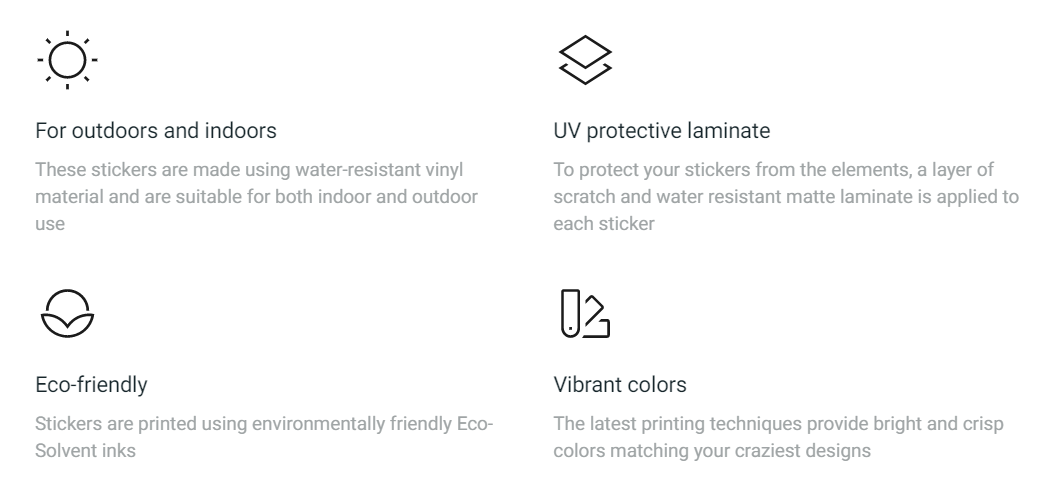The image size is (1054, 495).
Task: Select the 'UV protective laminate' heading
Action: [661, 130]
